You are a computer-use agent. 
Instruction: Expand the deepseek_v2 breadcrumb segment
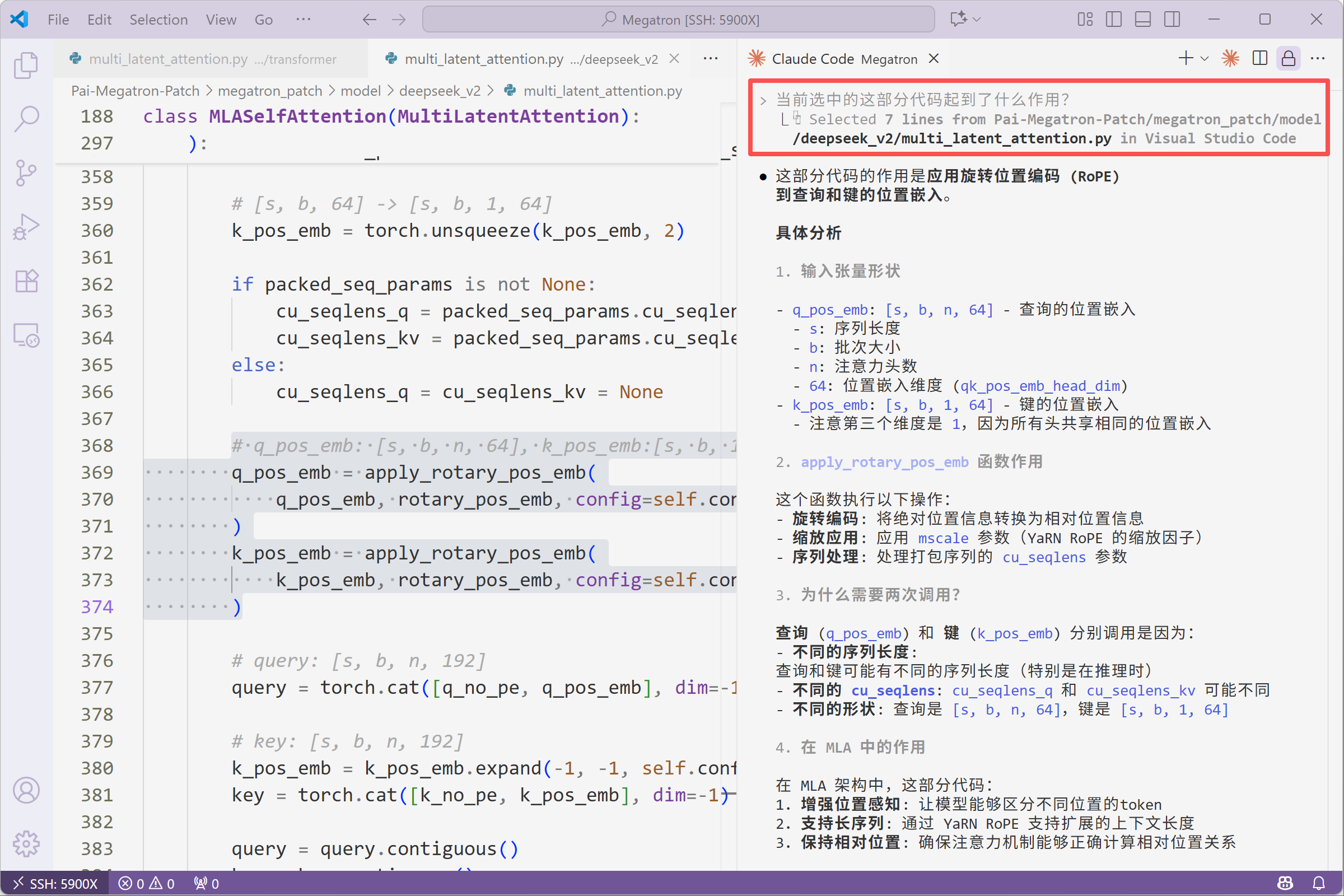440,91
